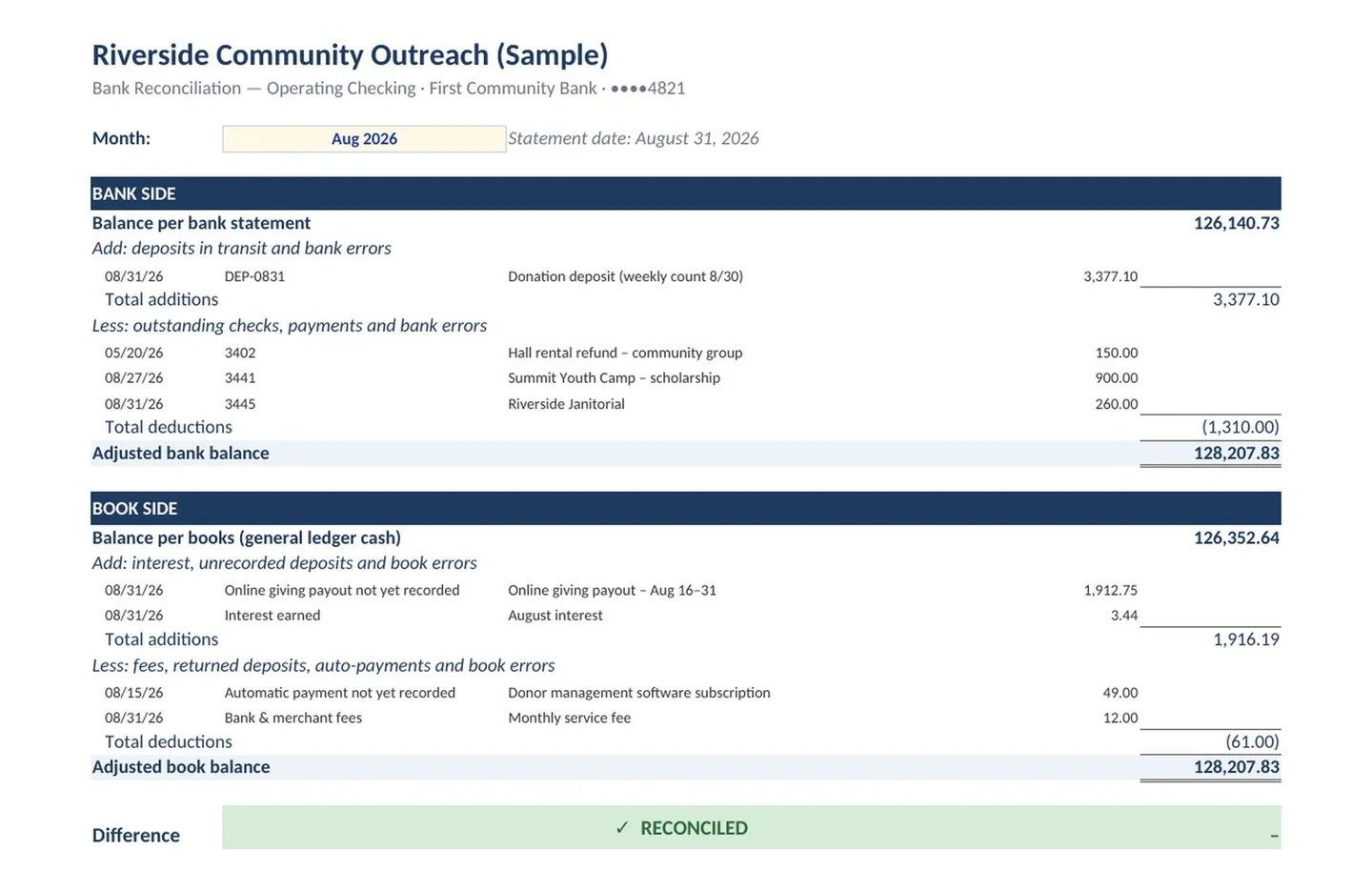This screenshot has height=891, width=1372.
Task: Click the Monthly service fee description
Action: [569, 719]
